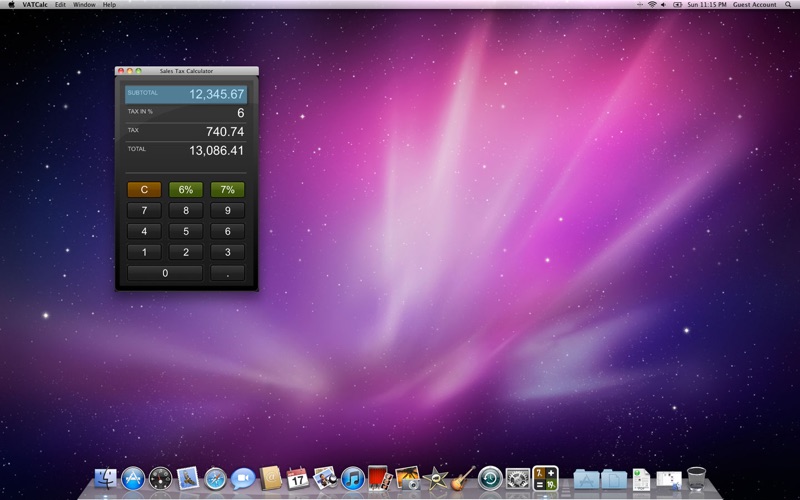Apply the 6% tax rate button
Image resolution: width=800 pixels, height=500 pixels.
(x=186, y=190)
